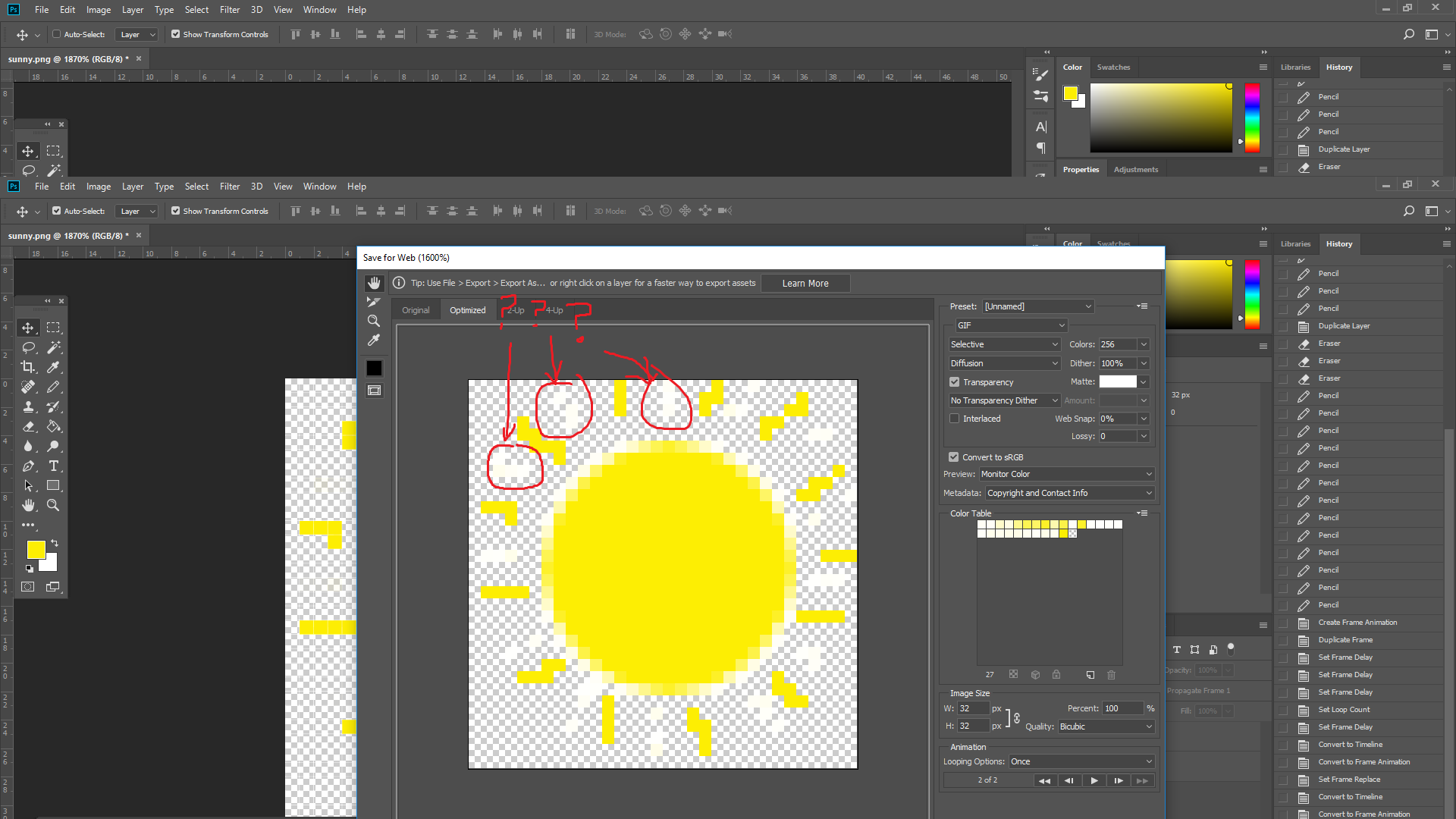Select the Type tool in floating toolbox
This screenshot has height=819, width=1456.
[53, 466]
